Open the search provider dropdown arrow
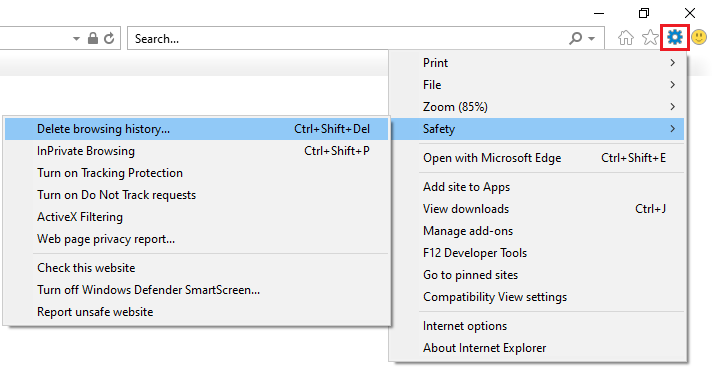The image size is (712, 373). [x=591, y=39]
